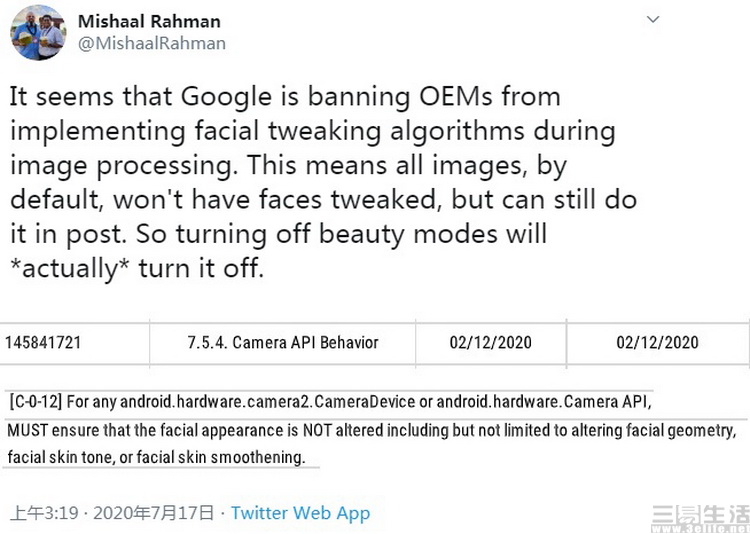
Task: Click the bug ID 145841721 cell
Action: pos(44,343)
